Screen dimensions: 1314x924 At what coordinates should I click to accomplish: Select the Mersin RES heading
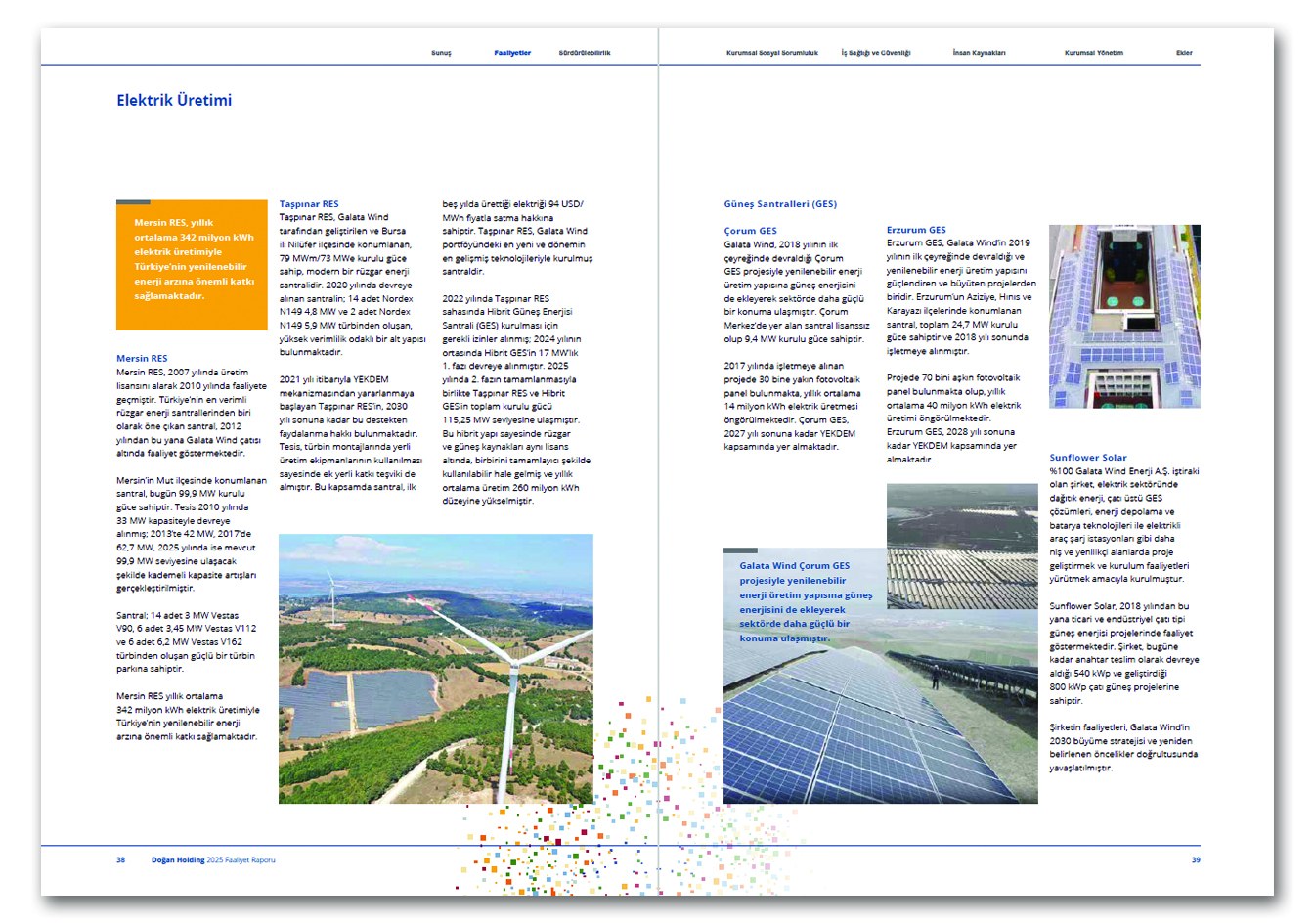[142, 359]
